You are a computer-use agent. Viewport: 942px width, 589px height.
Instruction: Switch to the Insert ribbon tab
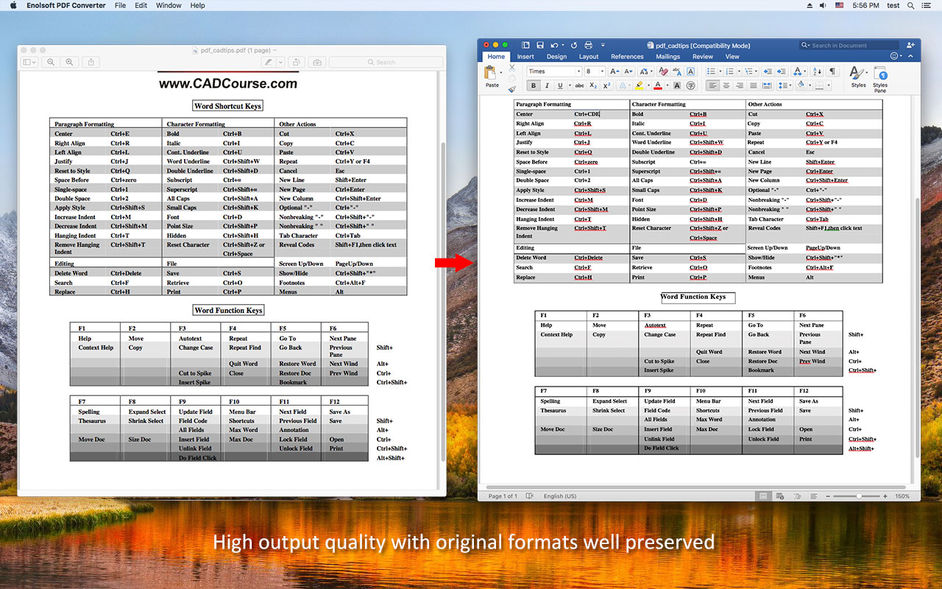click(527, 57)
